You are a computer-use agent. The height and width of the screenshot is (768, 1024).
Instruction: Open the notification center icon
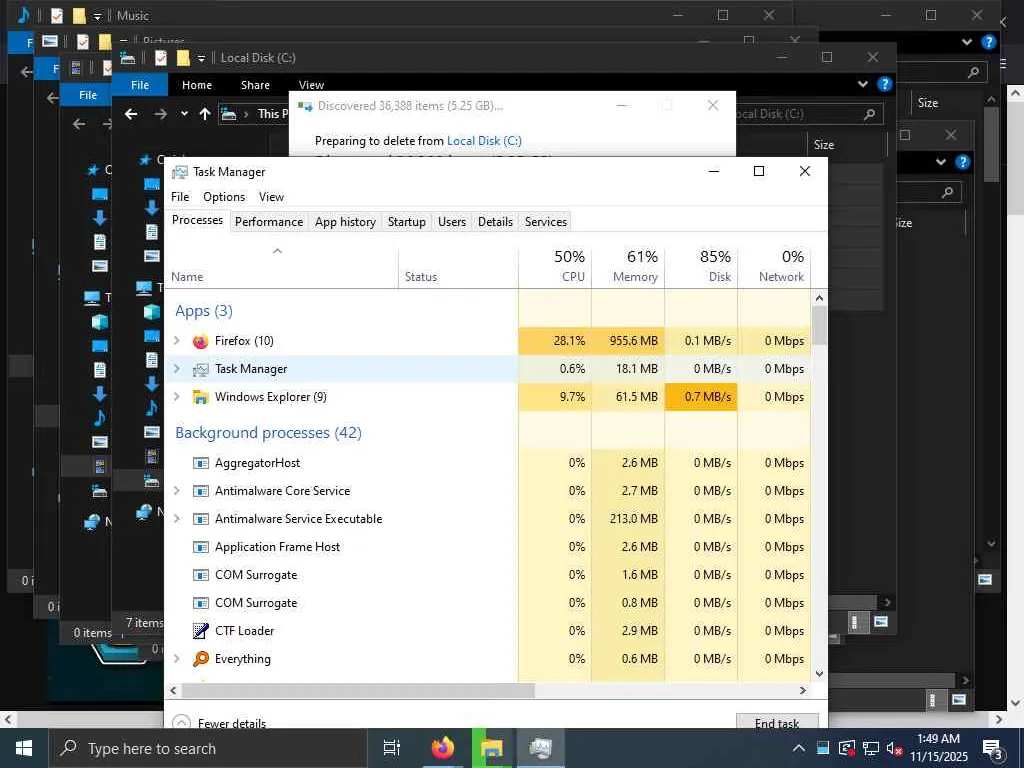click(x=993, y=749)
